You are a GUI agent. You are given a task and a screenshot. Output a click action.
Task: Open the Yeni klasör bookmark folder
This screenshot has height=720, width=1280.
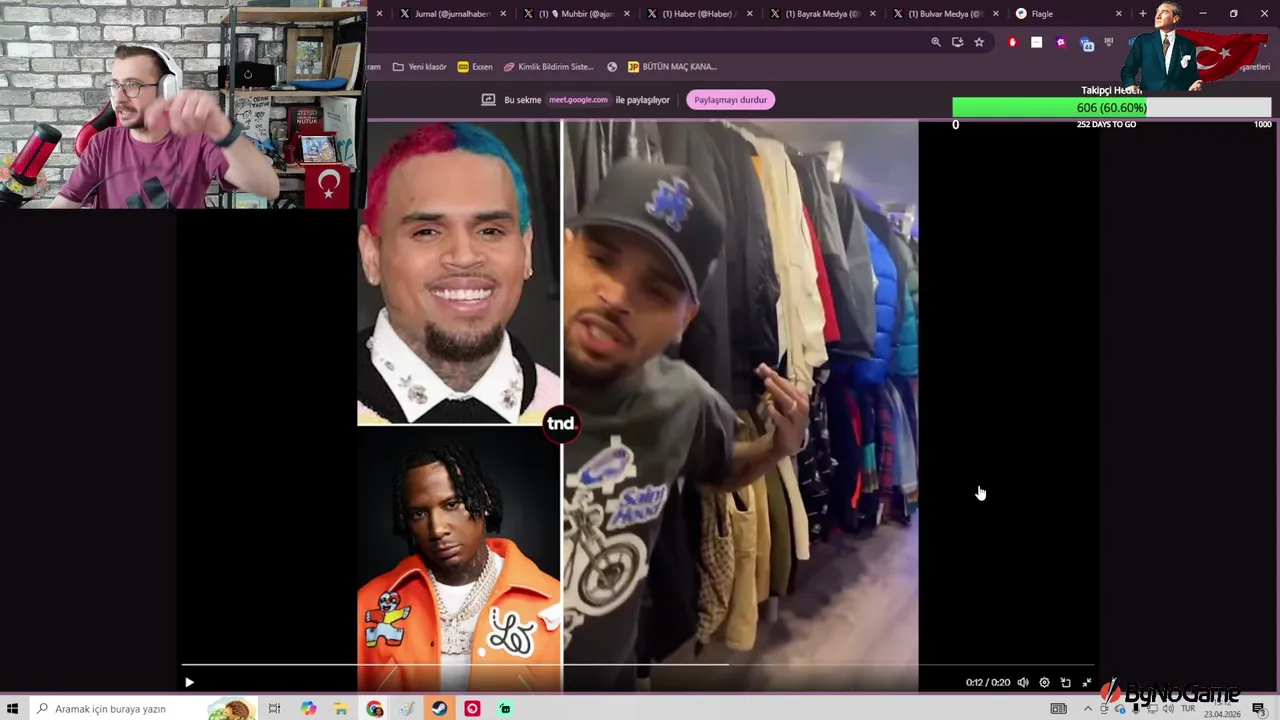tap(420, 67)
